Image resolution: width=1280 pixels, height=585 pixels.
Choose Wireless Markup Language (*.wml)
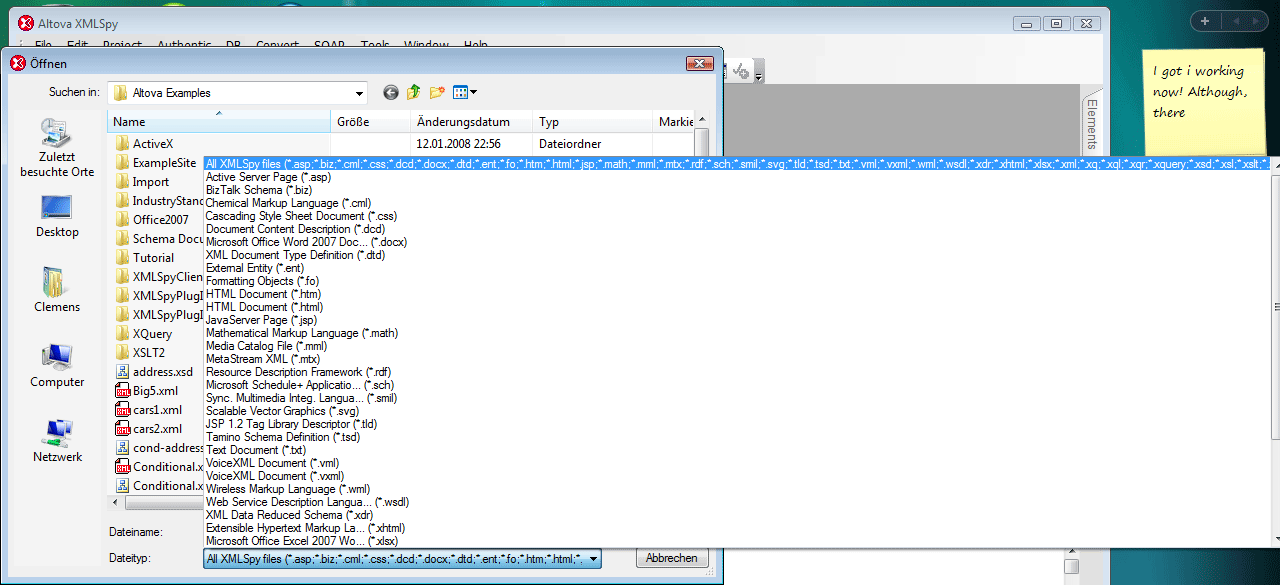(288, 489)
